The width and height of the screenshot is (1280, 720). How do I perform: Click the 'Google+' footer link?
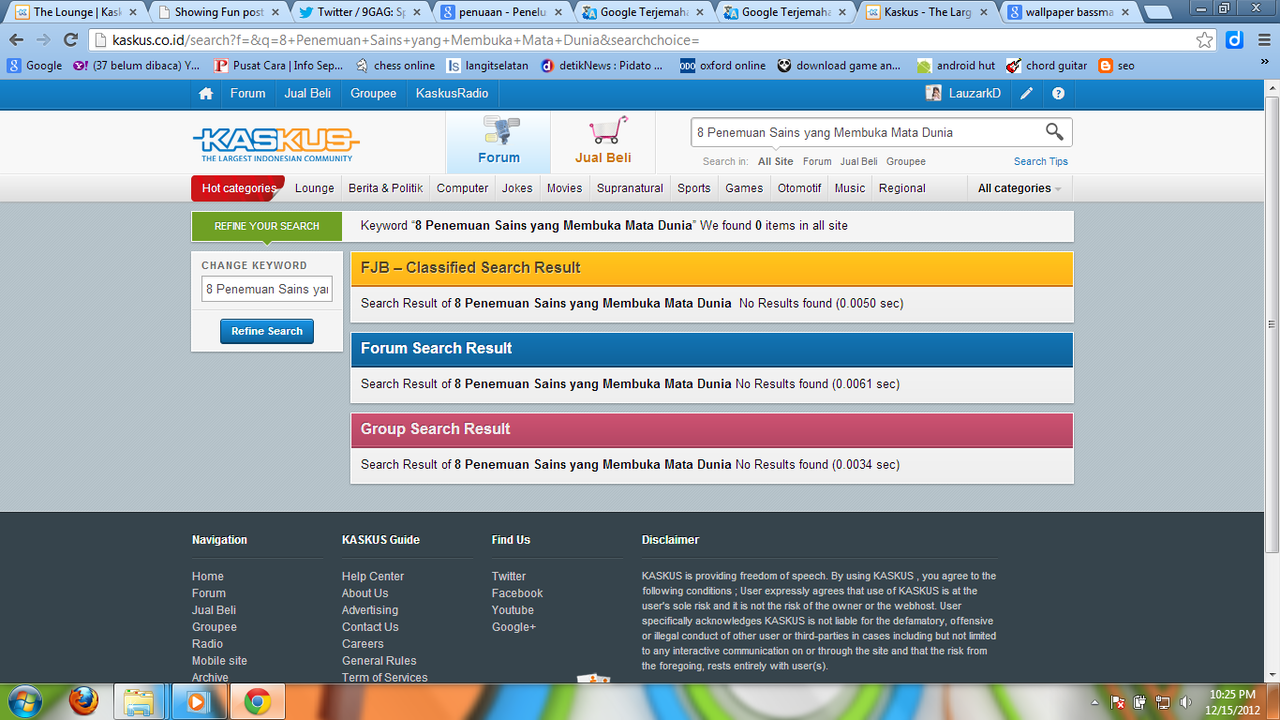[x=514, y=627]
